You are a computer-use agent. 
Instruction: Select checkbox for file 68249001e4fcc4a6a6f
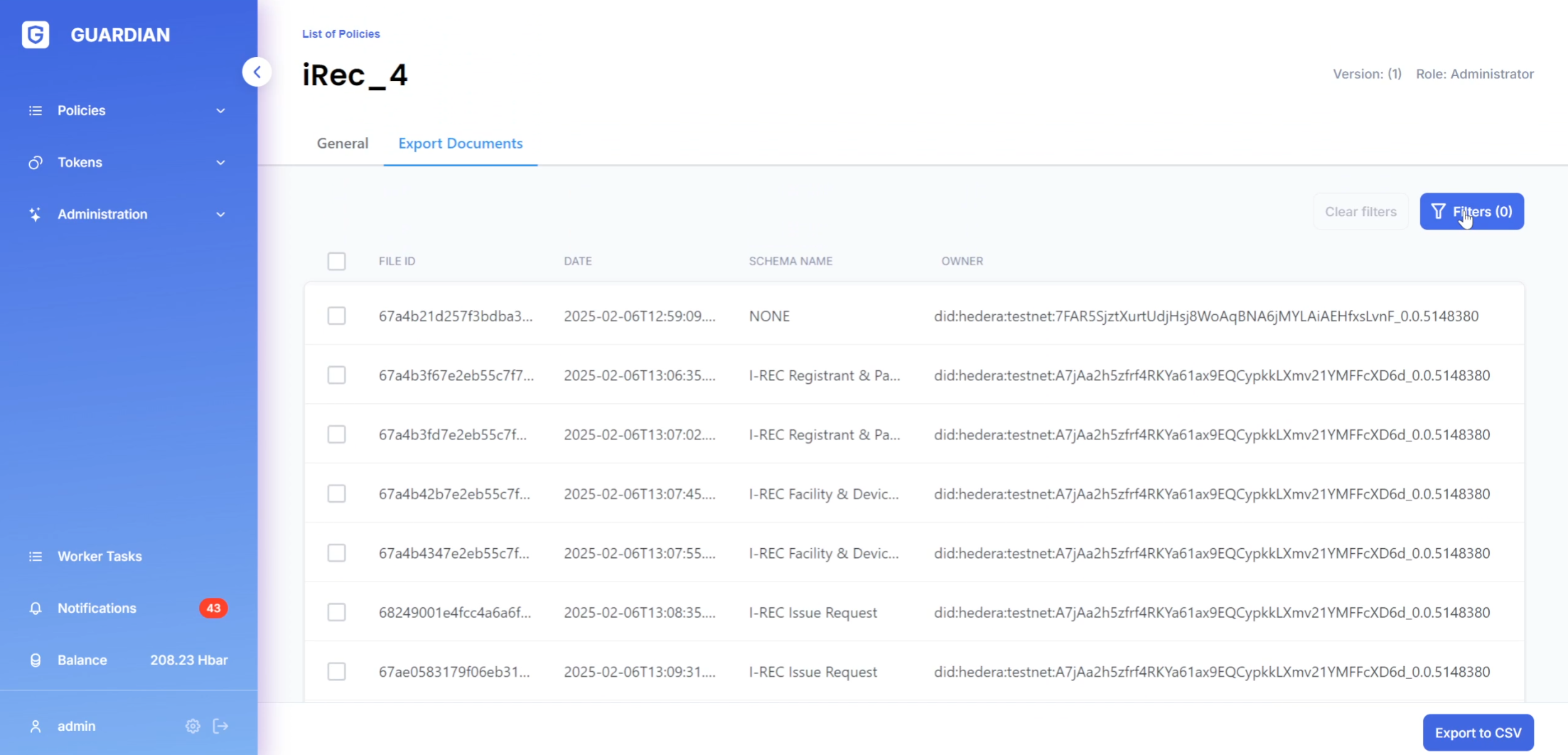click(336, 612)
